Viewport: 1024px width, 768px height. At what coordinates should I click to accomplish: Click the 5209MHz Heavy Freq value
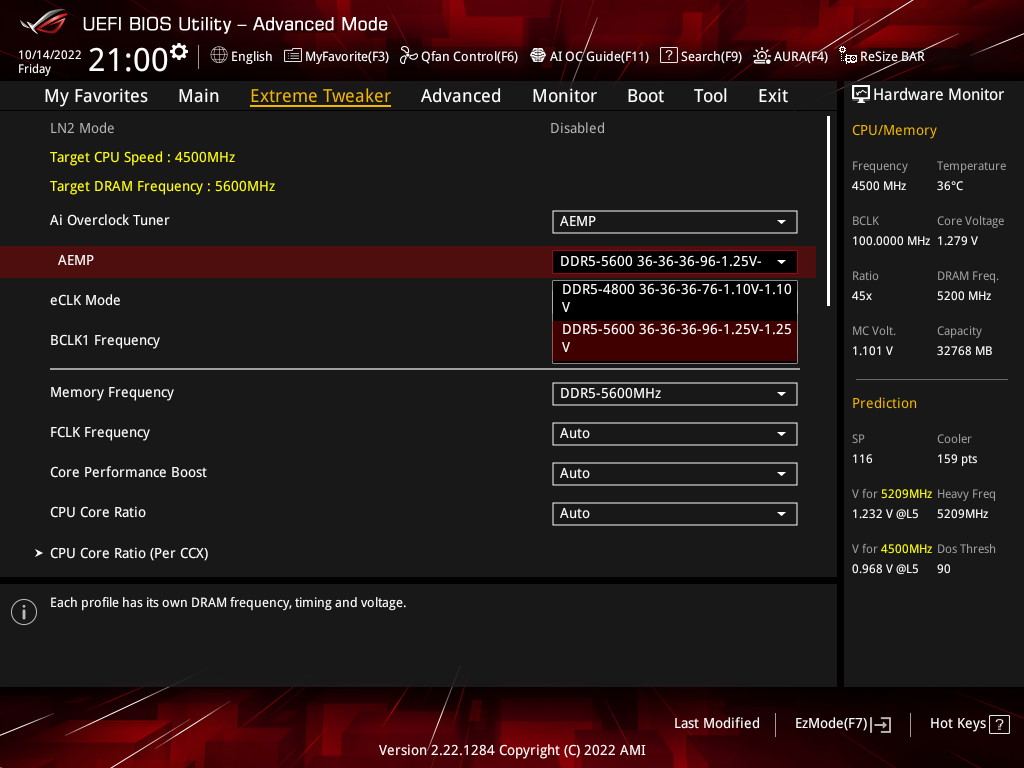click(x=963, y=514)
